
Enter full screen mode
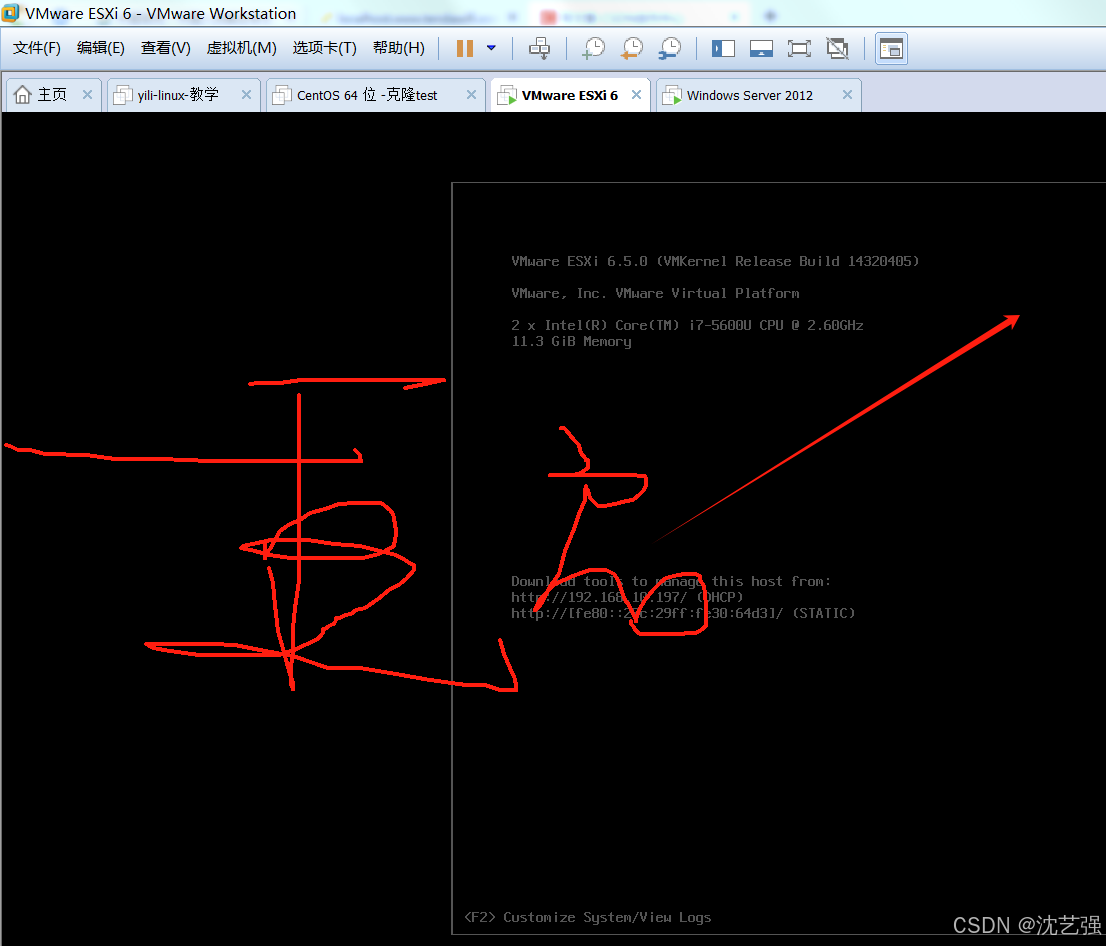pos(799,48)
